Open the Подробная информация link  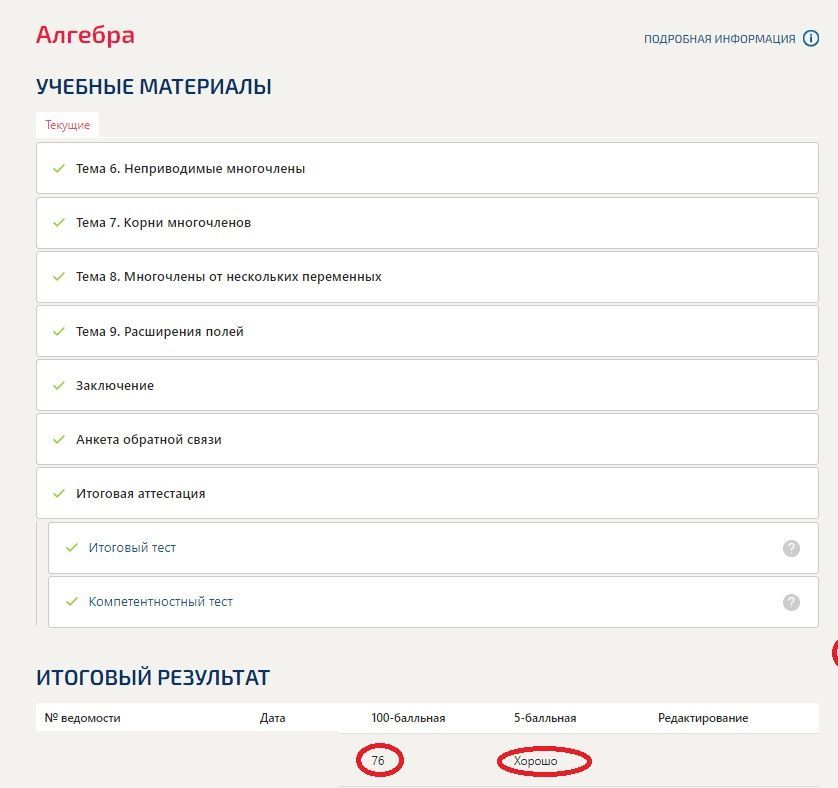click(719, 39)
